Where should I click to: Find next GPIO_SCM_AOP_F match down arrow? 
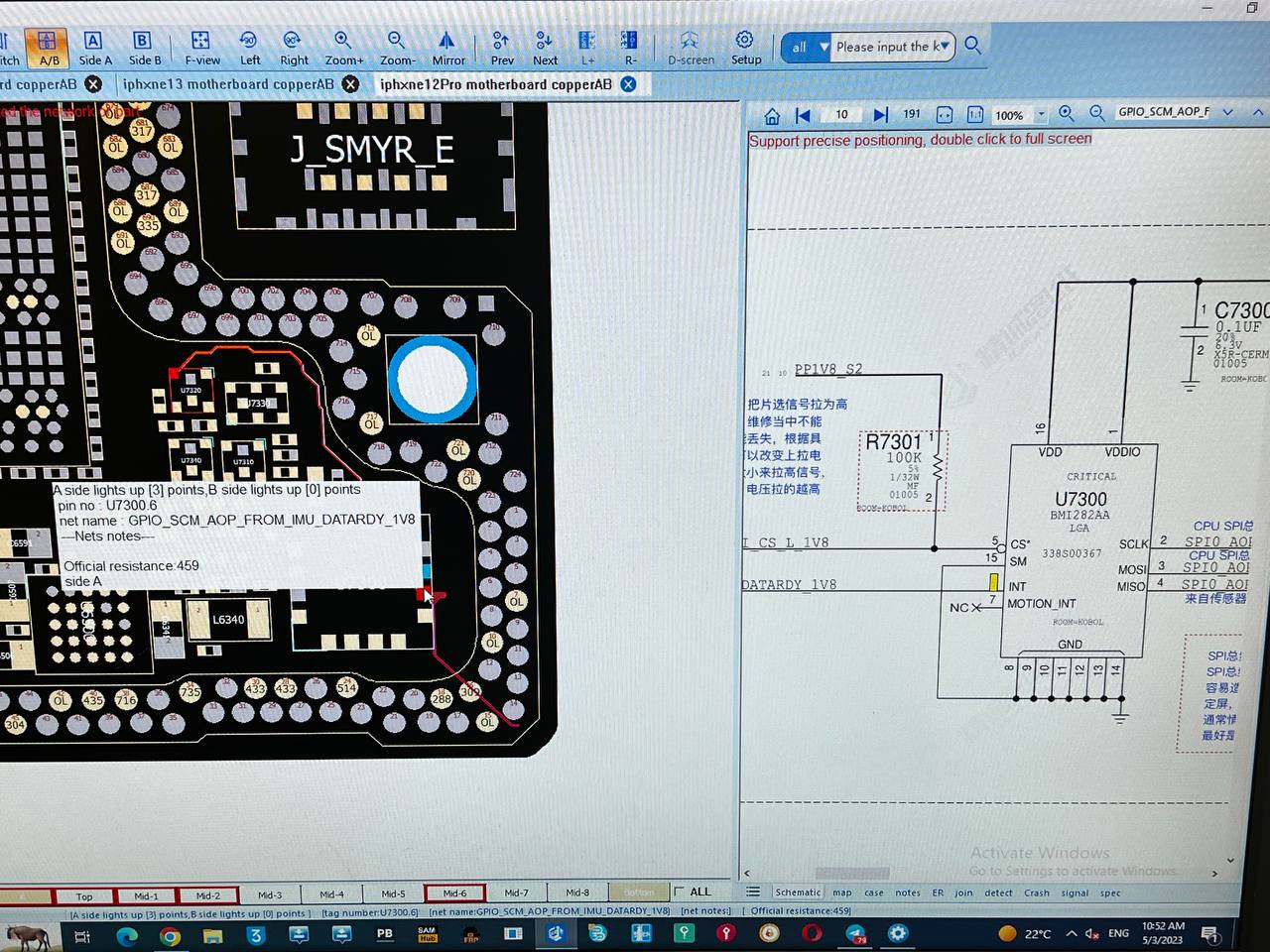1227,112
